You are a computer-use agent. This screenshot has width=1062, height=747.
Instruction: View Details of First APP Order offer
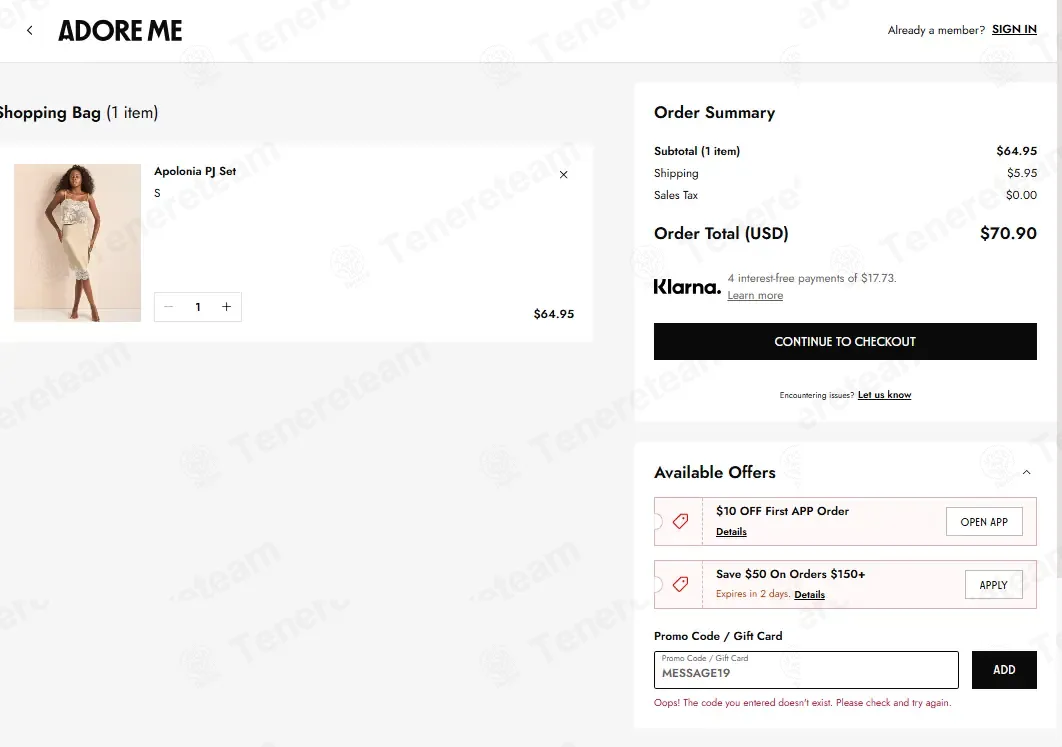pyautogui.click(x=731, y=532)
